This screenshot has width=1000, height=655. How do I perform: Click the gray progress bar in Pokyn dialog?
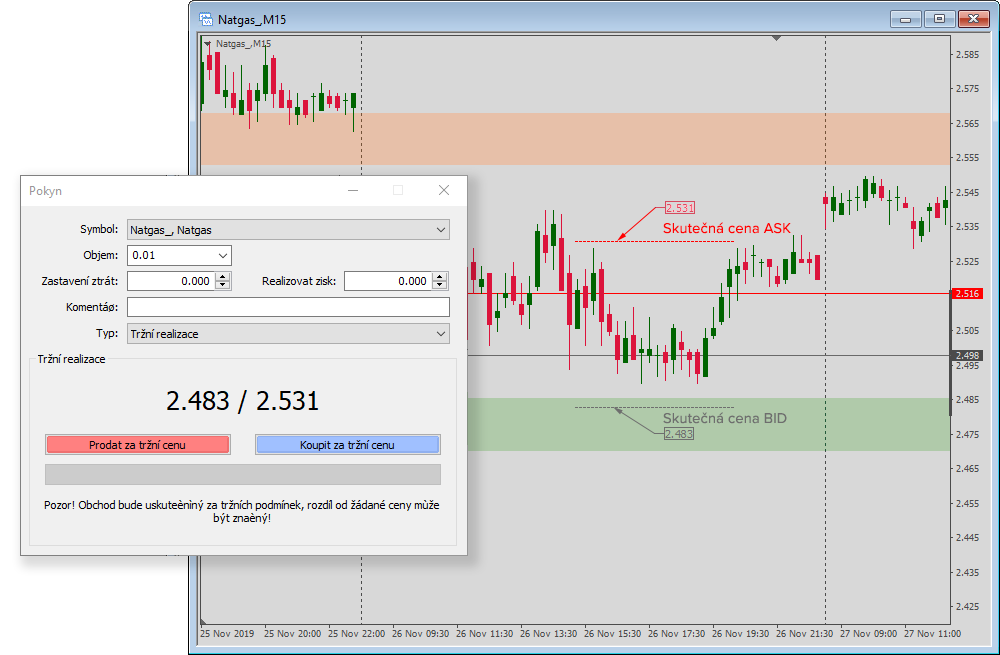[x=243, y=475]
